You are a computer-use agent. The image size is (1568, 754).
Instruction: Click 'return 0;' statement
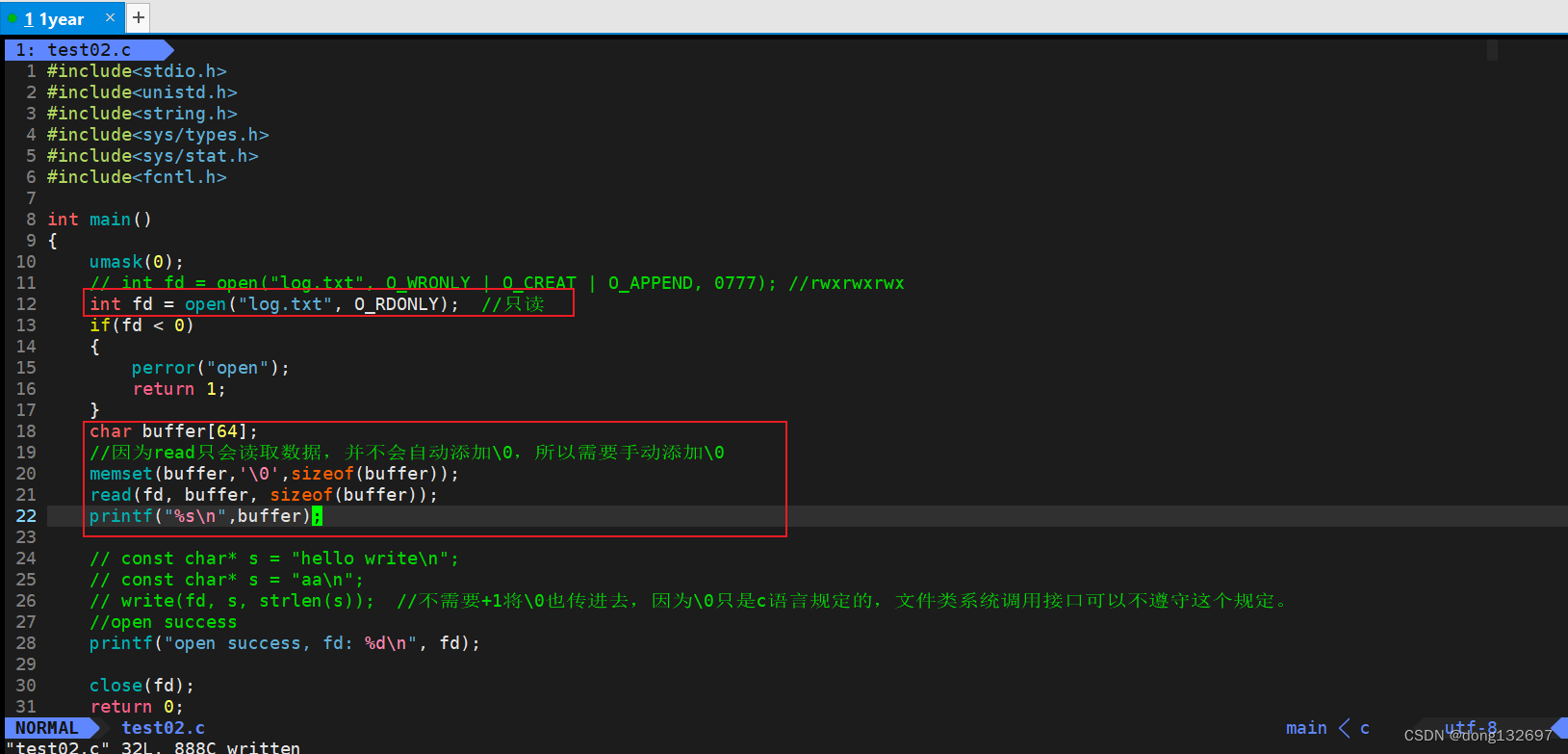[x=137, y=707]
